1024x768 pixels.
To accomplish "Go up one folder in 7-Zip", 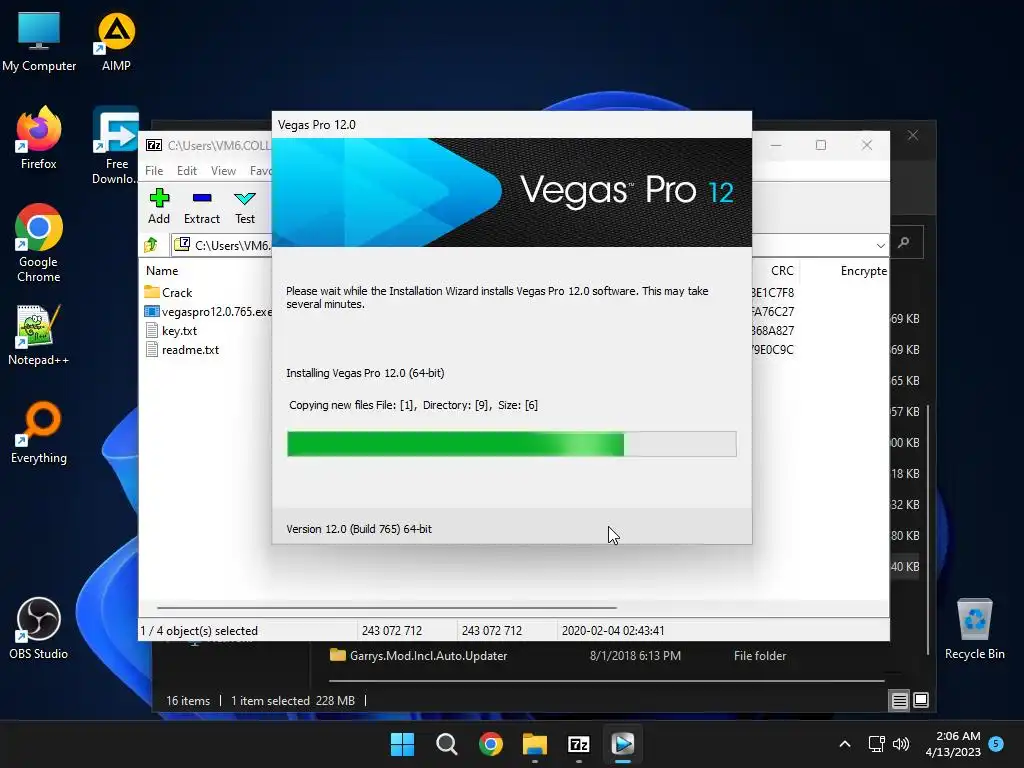I will click(x=152, y=245).
